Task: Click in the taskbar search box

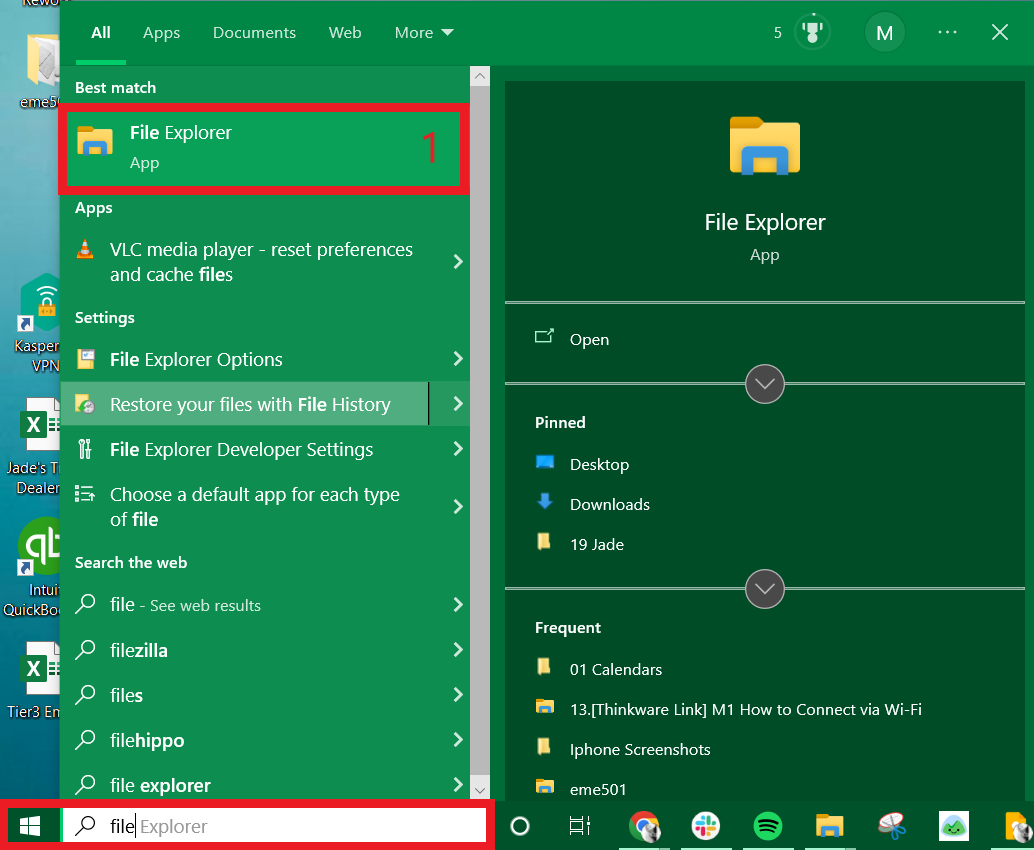Action: tap(274, 826)
